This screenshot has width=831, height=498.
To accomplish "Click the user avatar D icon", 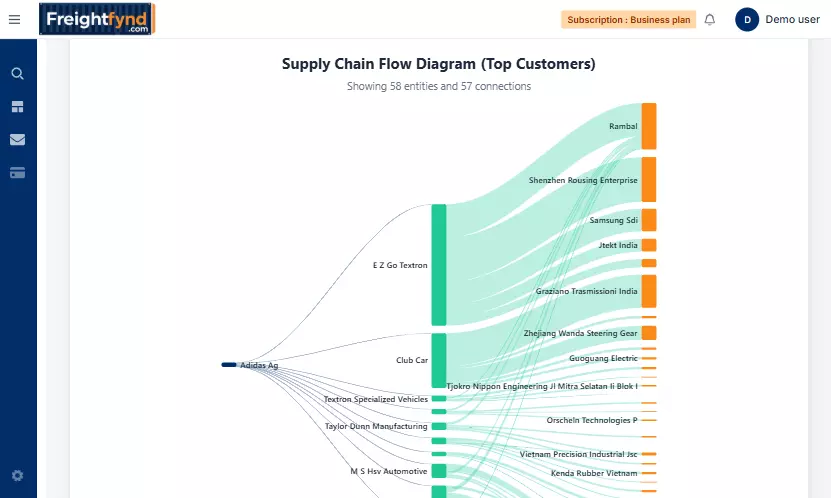I will tap(747, 19).
